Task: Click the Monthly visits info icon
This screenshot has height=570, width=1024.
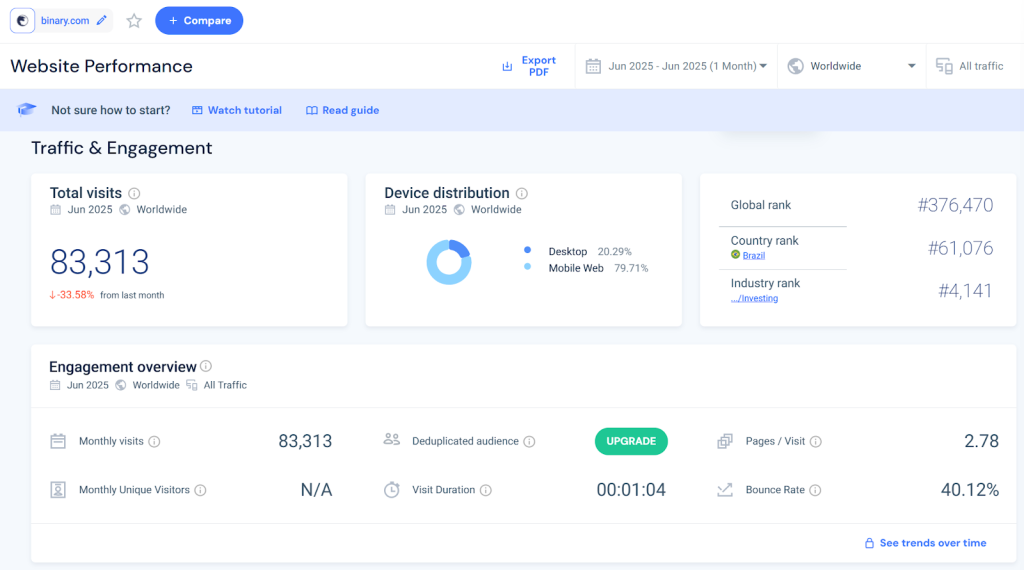Action: coord(155,441)
